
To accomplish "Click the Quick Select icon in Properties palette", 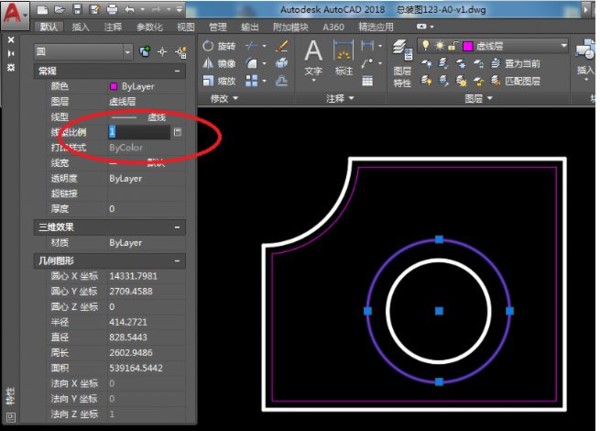I will tap(180, 51).
